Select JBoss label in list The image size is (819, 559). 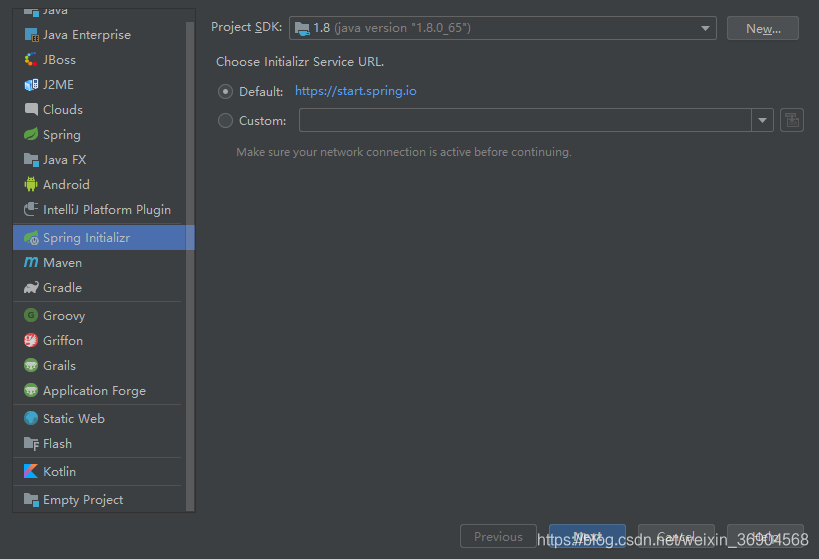point(59,60)
